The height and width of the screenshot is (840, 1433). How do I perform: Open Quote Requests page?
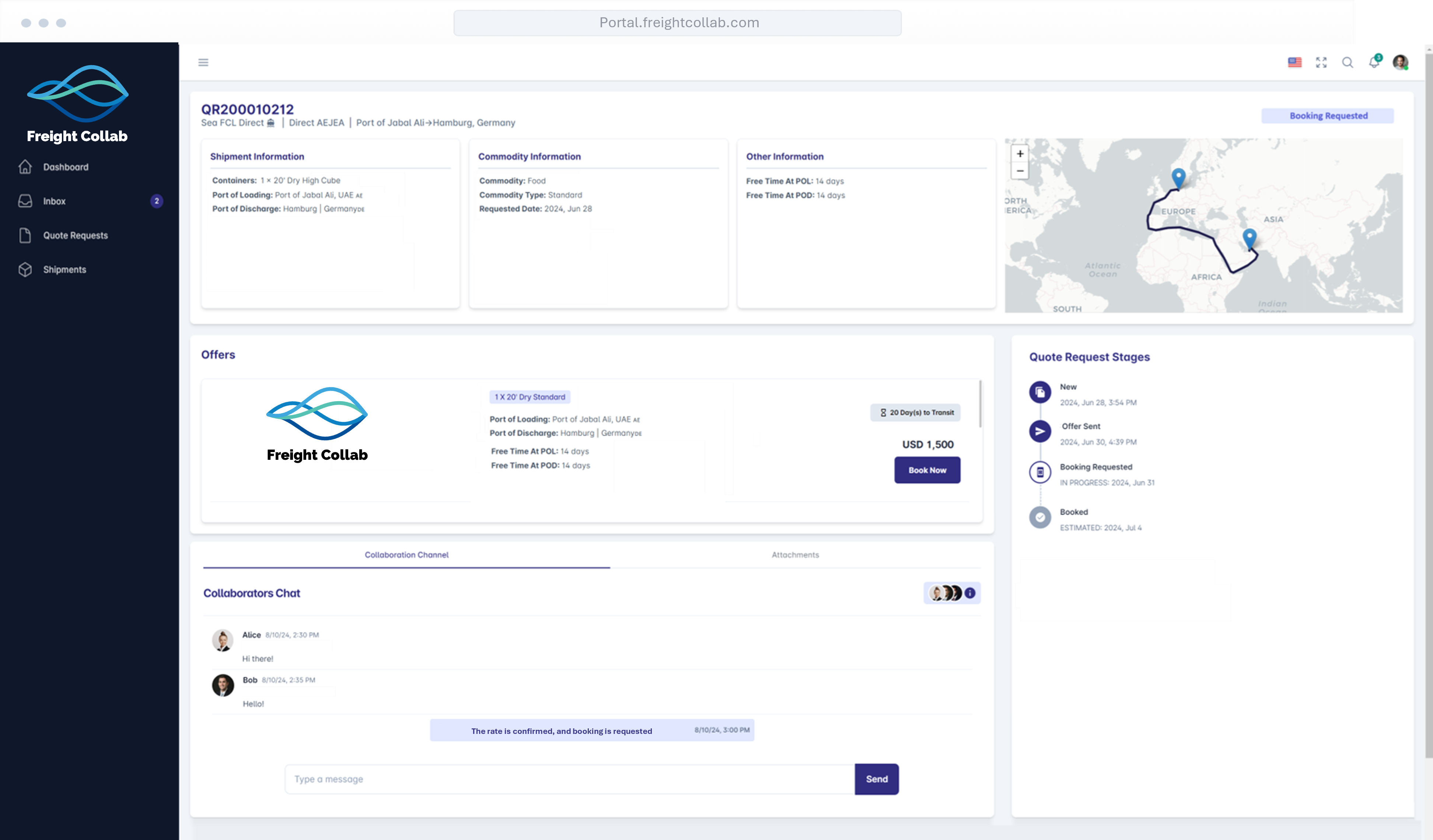pos(75,235)
